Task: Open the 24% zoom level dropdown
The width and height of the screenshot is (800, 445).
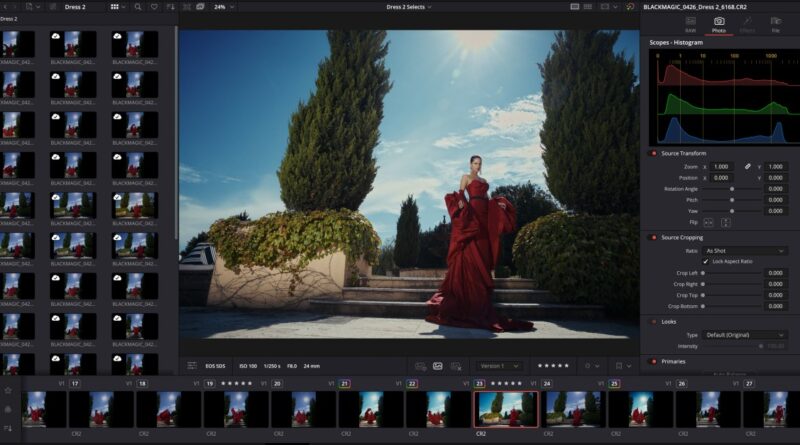Action: click(221, 7)
